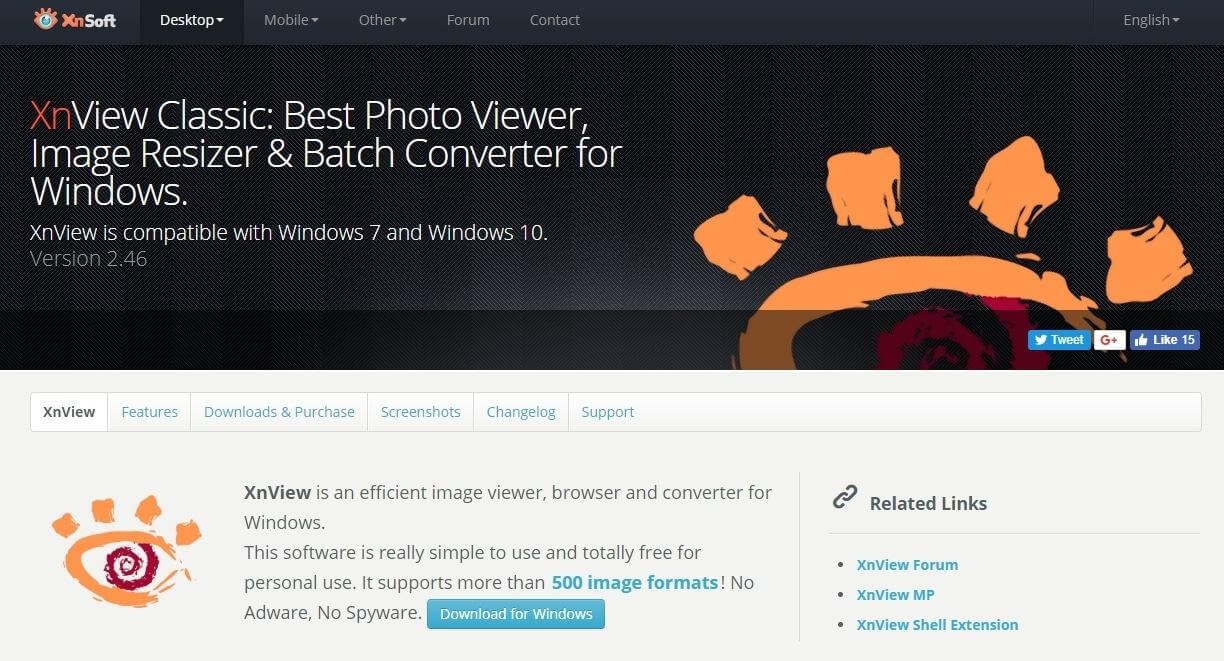The width and height of the screenshot is (1224, 661).
Task: Open the Contact page
Action: click(x=554, y=20)
